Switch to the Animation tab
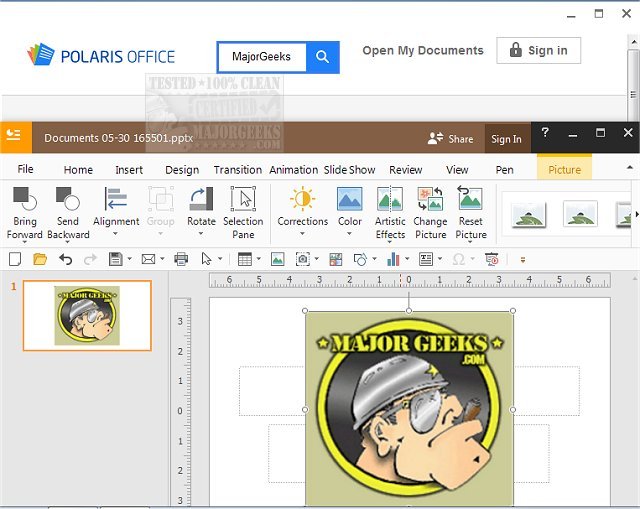640x509 pixels. [x=293, y=170]
